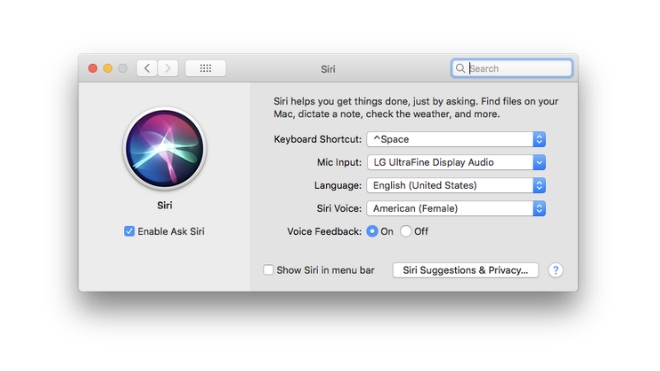Screen dimensions: 660x371
Task: Change Siri Voice from American (Female)
Action: (456, 208)
